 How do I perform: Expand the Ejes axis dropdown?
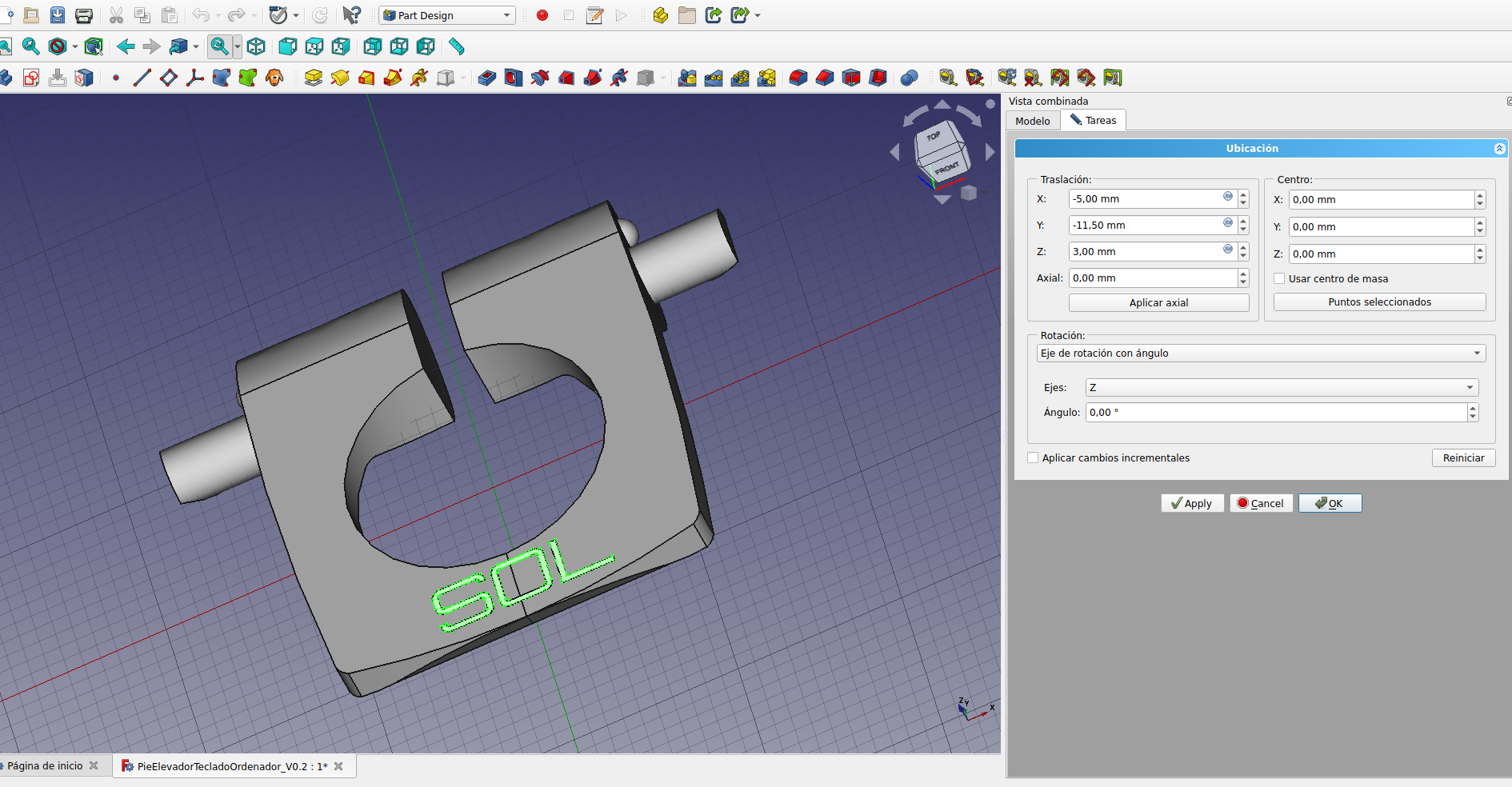[1282, 388]
